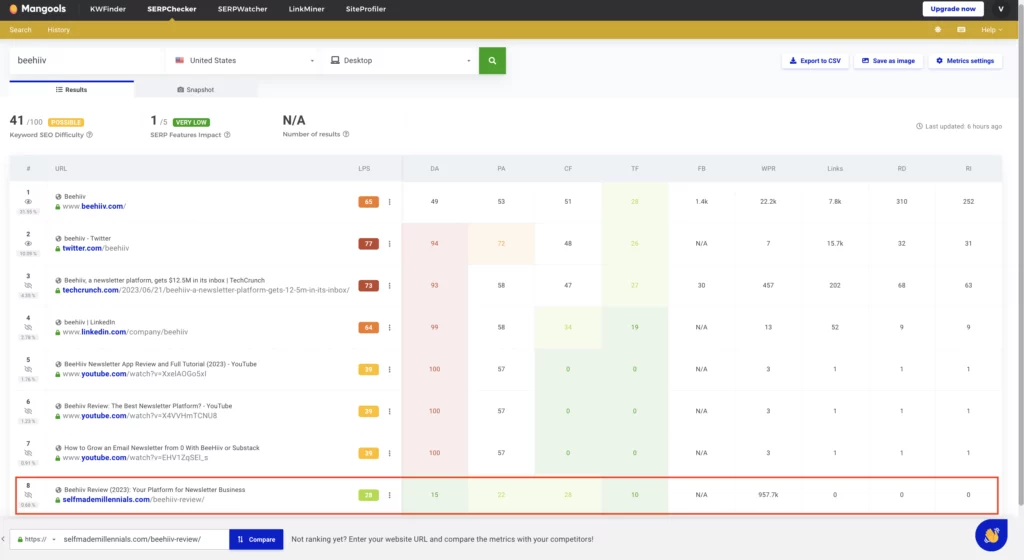Open the three-dot menu for beehiiv.com row
Image resolution: width=1024 pixels, height=560 pixels.
tap(389, 202)
